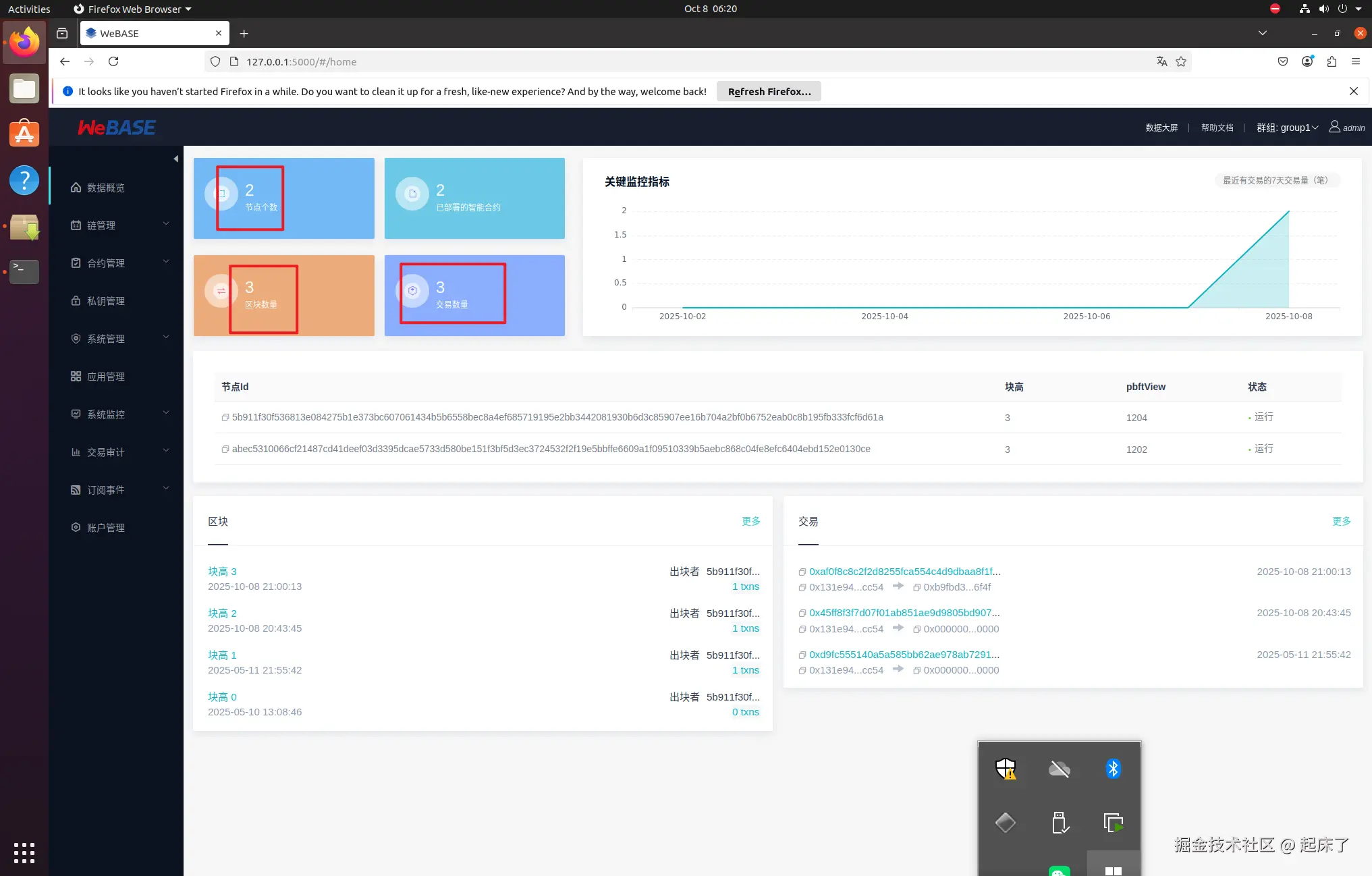Collapse the sidebar with the arrow icon
1372x876 pixels.
click(x=175, y=159)
